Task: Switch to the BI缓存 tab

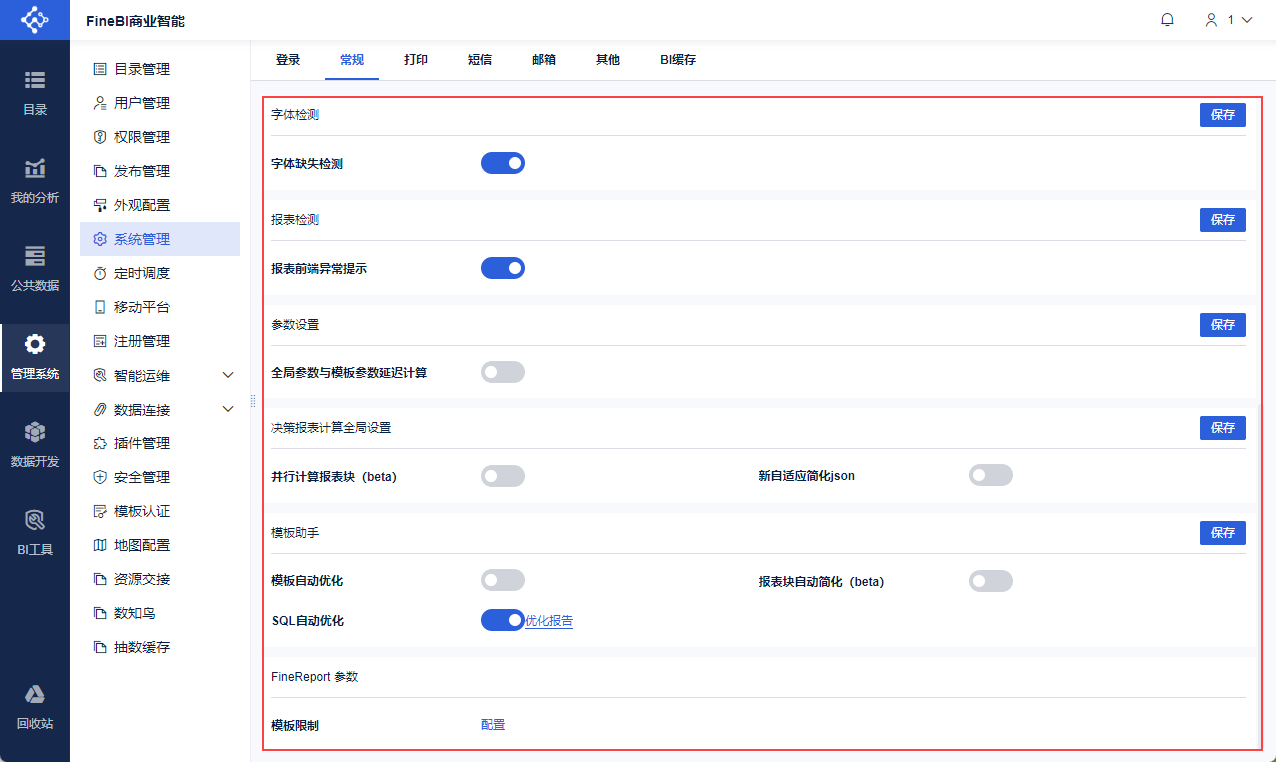Action: tap(678, 60)
